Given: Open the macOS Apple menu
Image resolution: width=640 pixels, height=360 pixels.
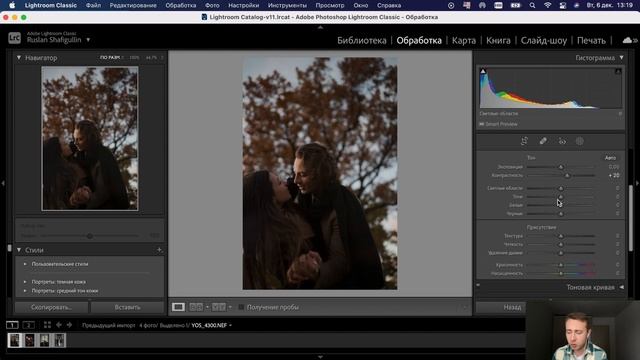Looking at the screenshot, I should click(x=12, y=5).
